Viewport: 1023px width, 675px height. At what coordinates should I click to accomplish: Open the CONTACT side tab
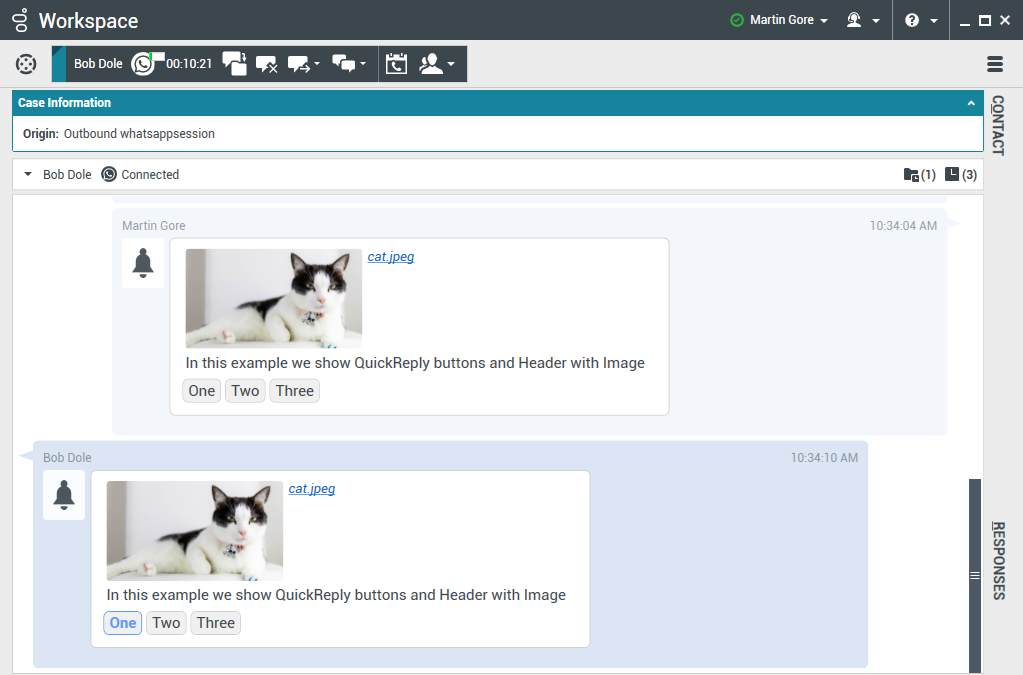(997, 125)
